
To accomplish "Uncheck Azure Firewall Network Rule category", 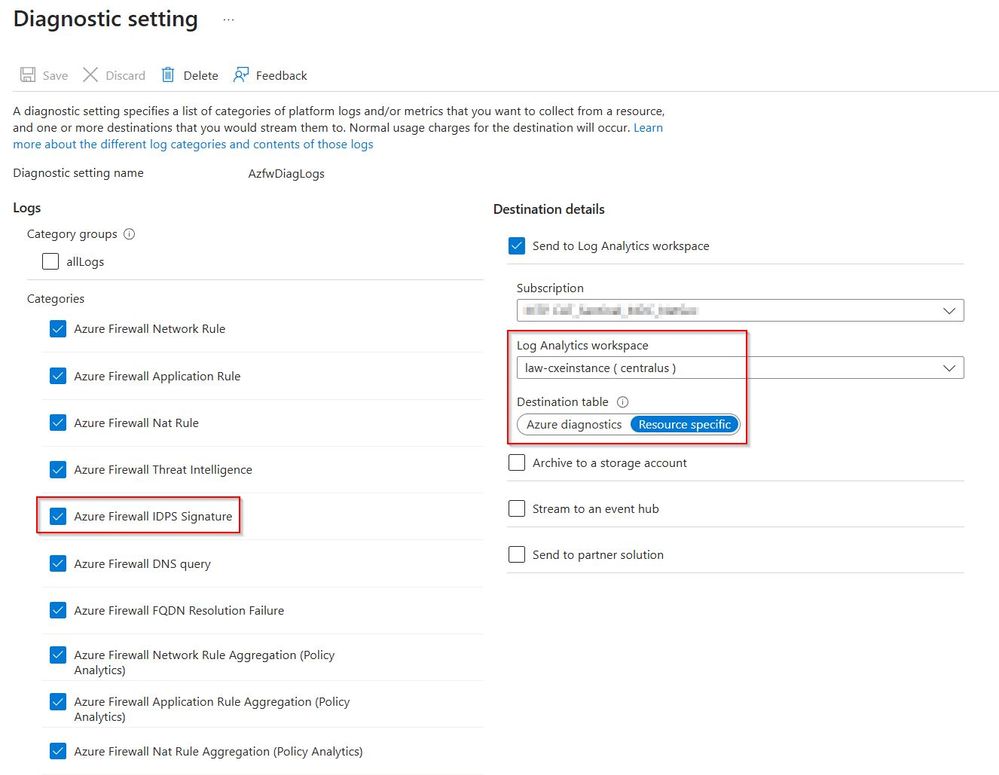I will pos(58,329).
